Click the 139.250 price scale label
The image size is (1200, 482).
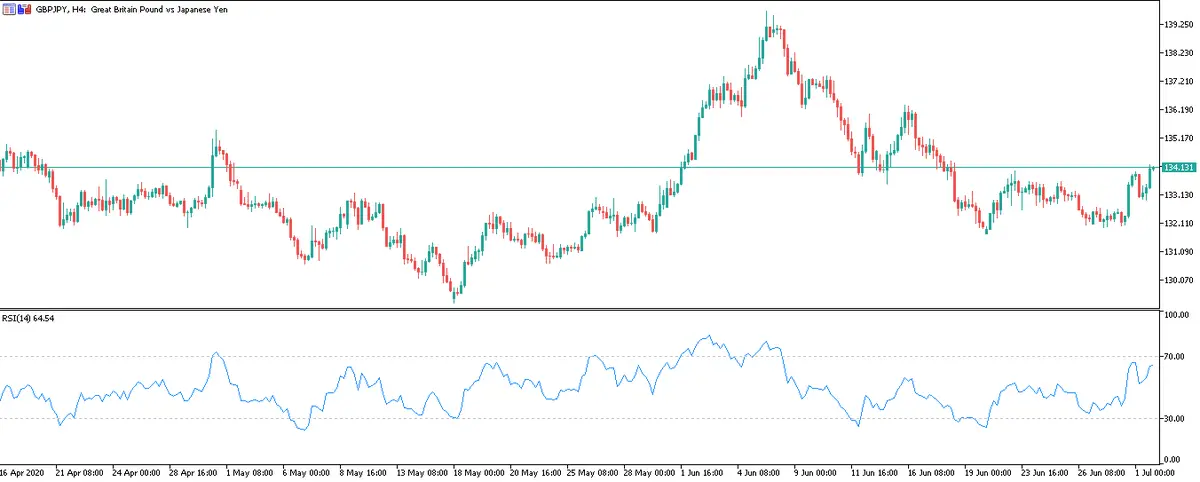[1178, 24]
